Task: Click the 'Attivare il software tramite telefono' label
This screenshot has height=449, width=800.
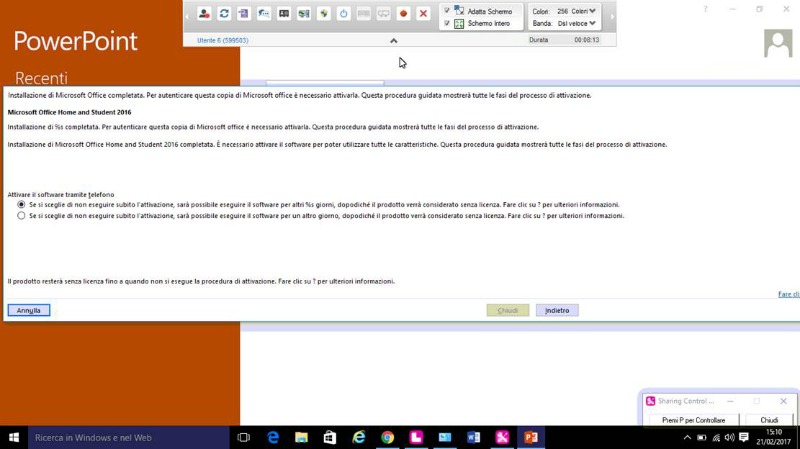Action: click(x=61, y=194)
